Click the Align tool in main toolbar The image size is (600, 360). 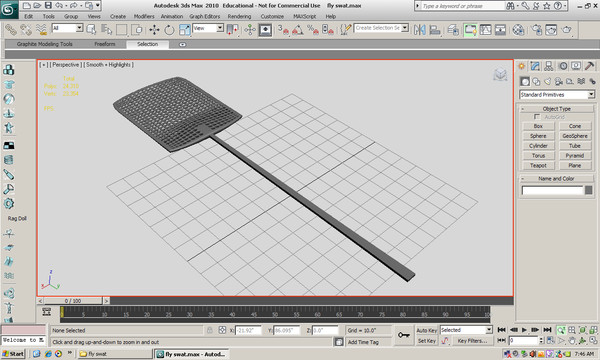click(x=435, y=30)
